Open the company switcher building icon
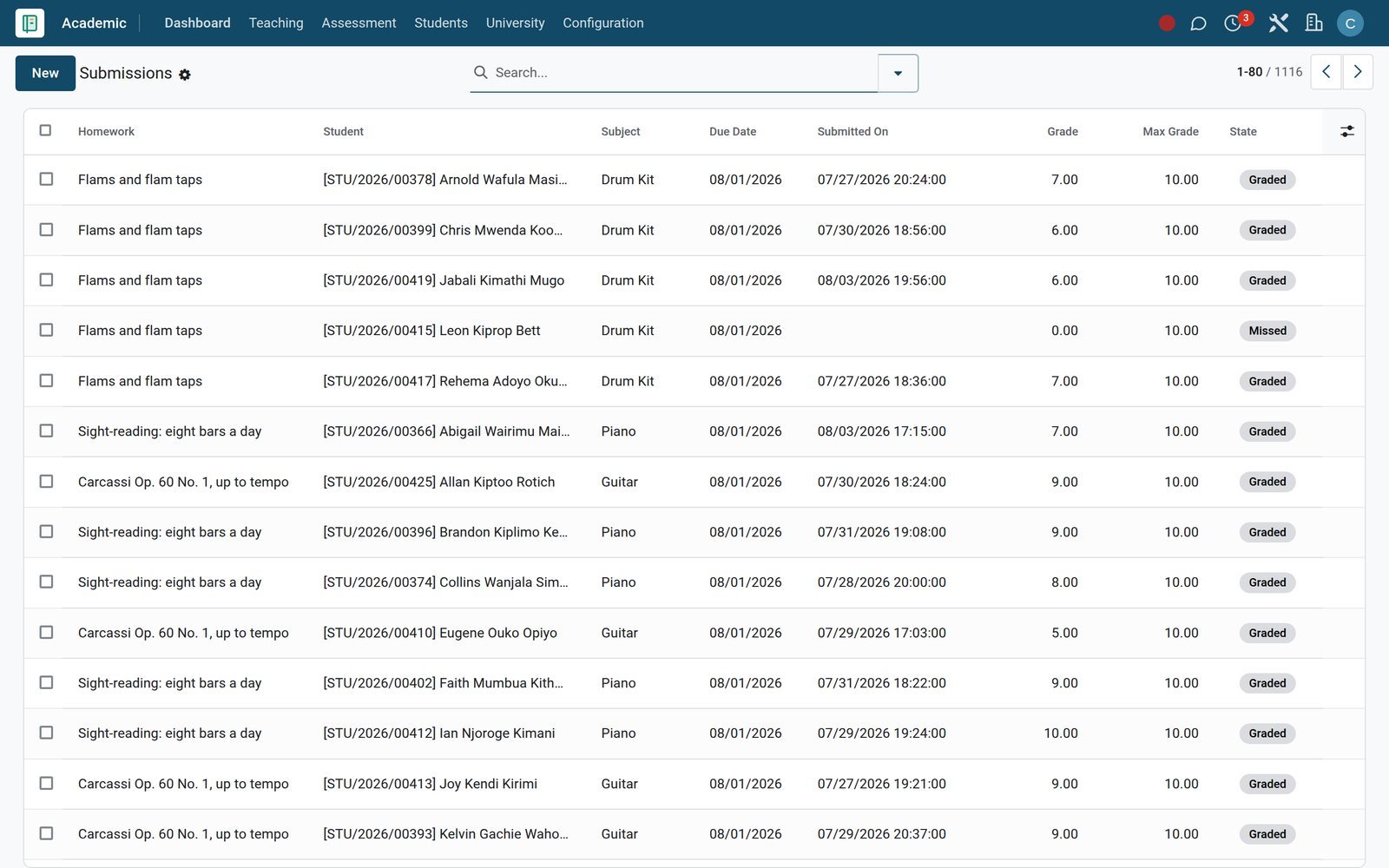This screenshot has width=1389, height=868. pyautogui.click(x=1314, y=23)
